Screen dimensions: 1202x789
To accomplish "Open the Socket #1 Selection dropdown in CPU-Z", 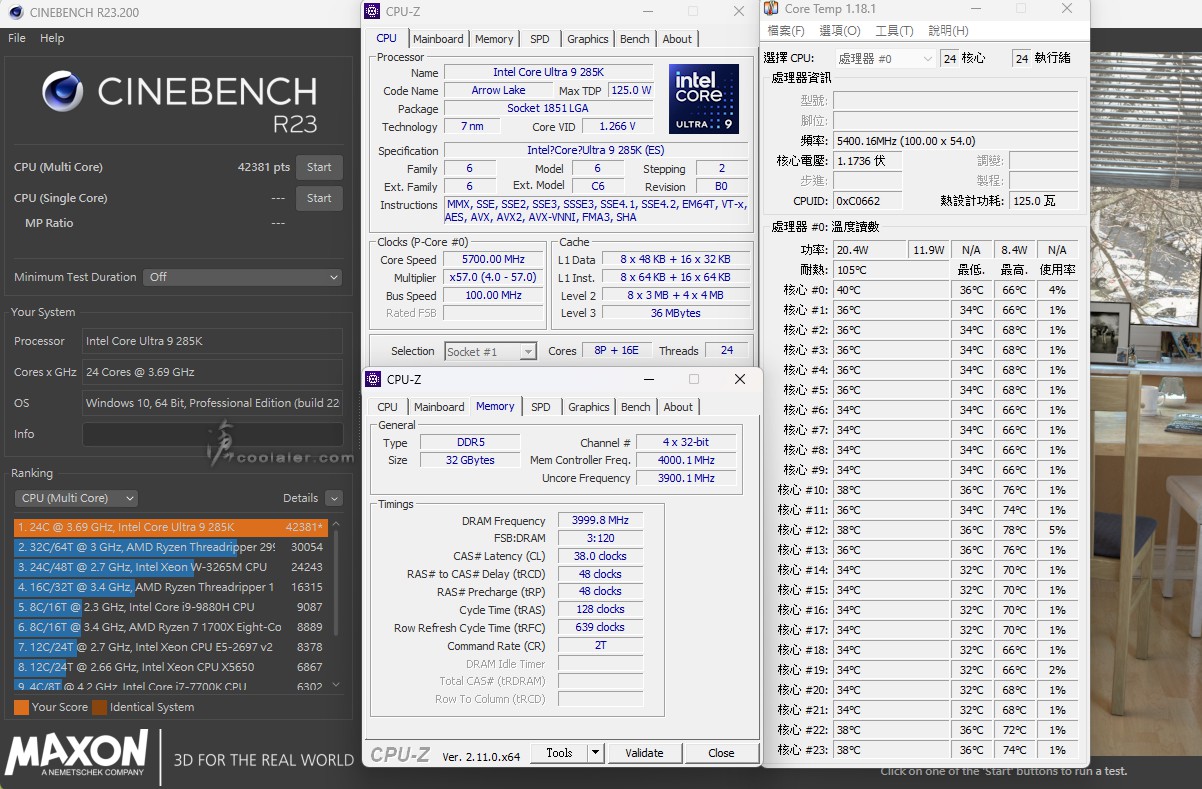I will point(490,351).
